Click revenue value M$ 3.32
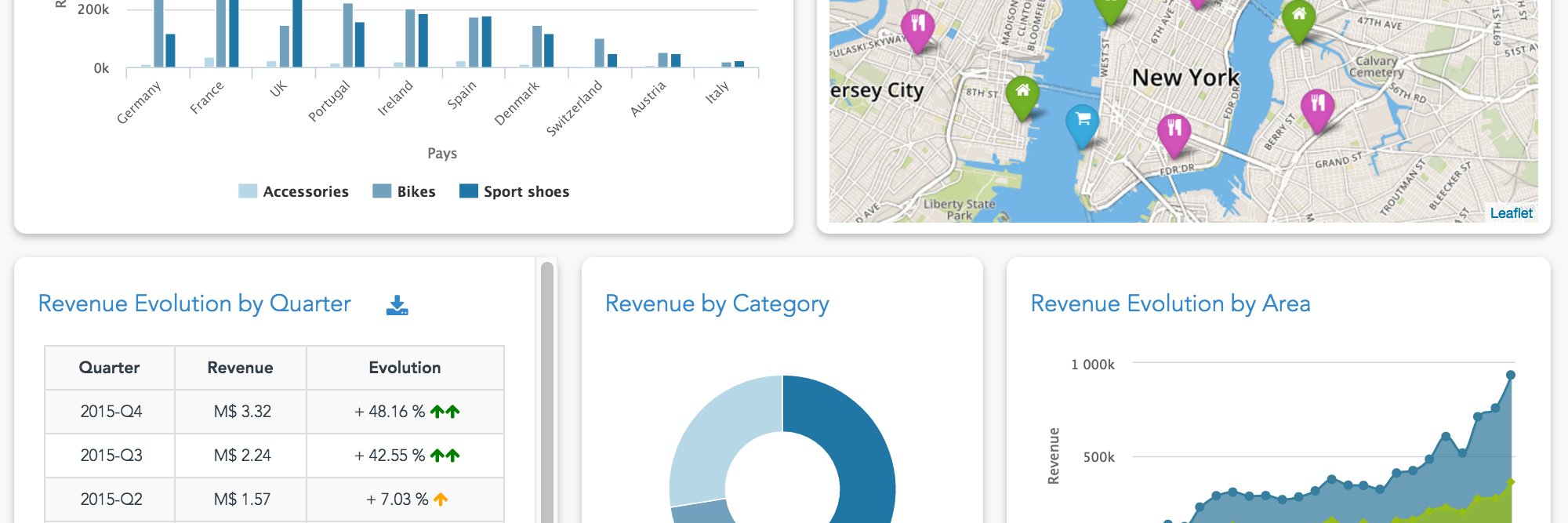The width and height of the screenshot is (1568, 523). tap(242, 412)
